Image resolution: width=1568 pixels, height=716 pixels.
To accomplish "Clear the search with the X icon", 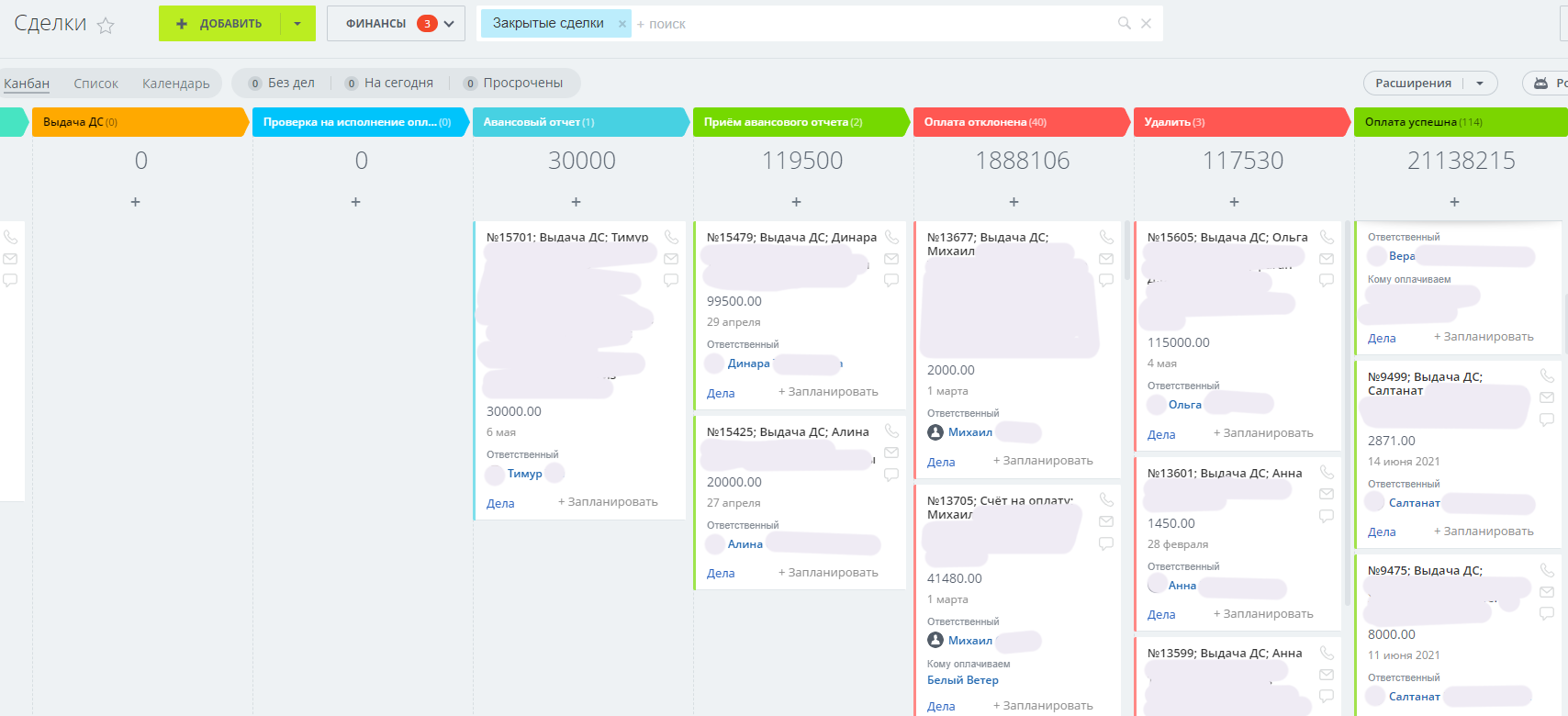I will [x=1146, y=23].
